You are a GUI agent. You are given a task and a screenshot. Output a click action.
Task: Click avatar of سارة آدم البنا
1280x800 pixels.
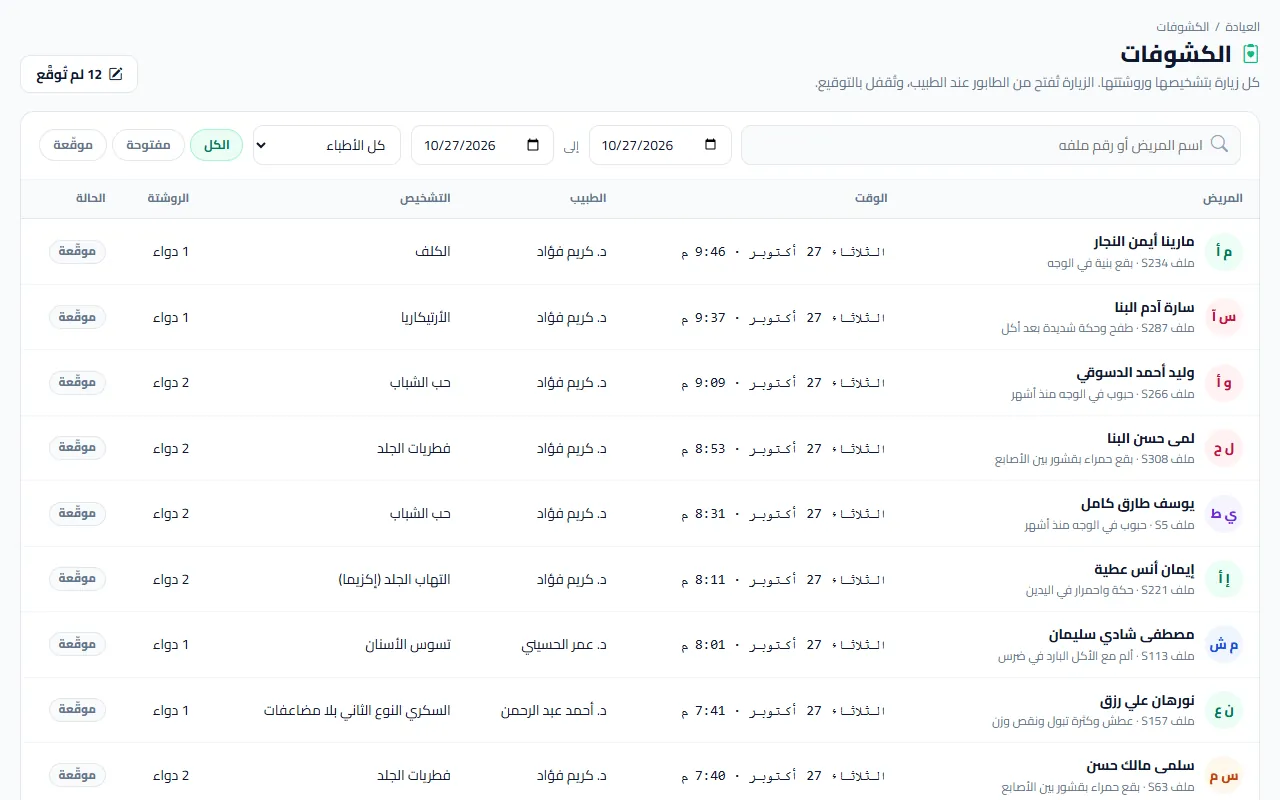1224,318
